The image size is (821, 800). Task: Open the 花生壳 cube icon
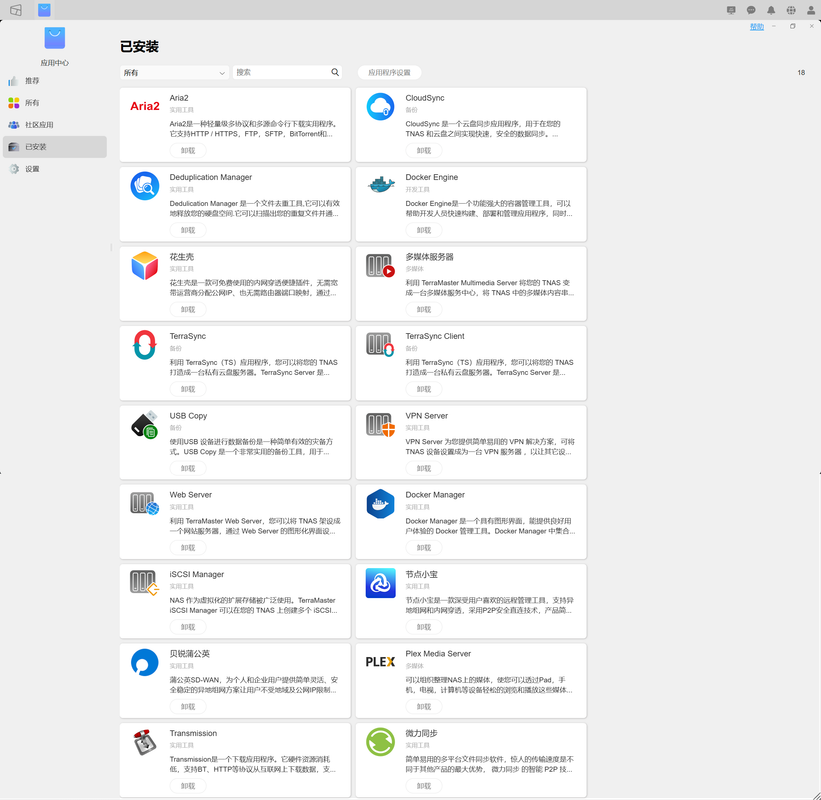click(x=145, y=265)
